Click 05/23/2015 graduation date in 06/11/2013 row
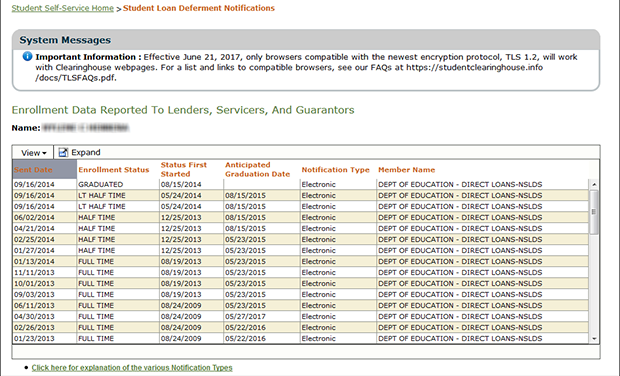Image resolution: width=620 pixels, height=376 pixels. tap(262, 306)
